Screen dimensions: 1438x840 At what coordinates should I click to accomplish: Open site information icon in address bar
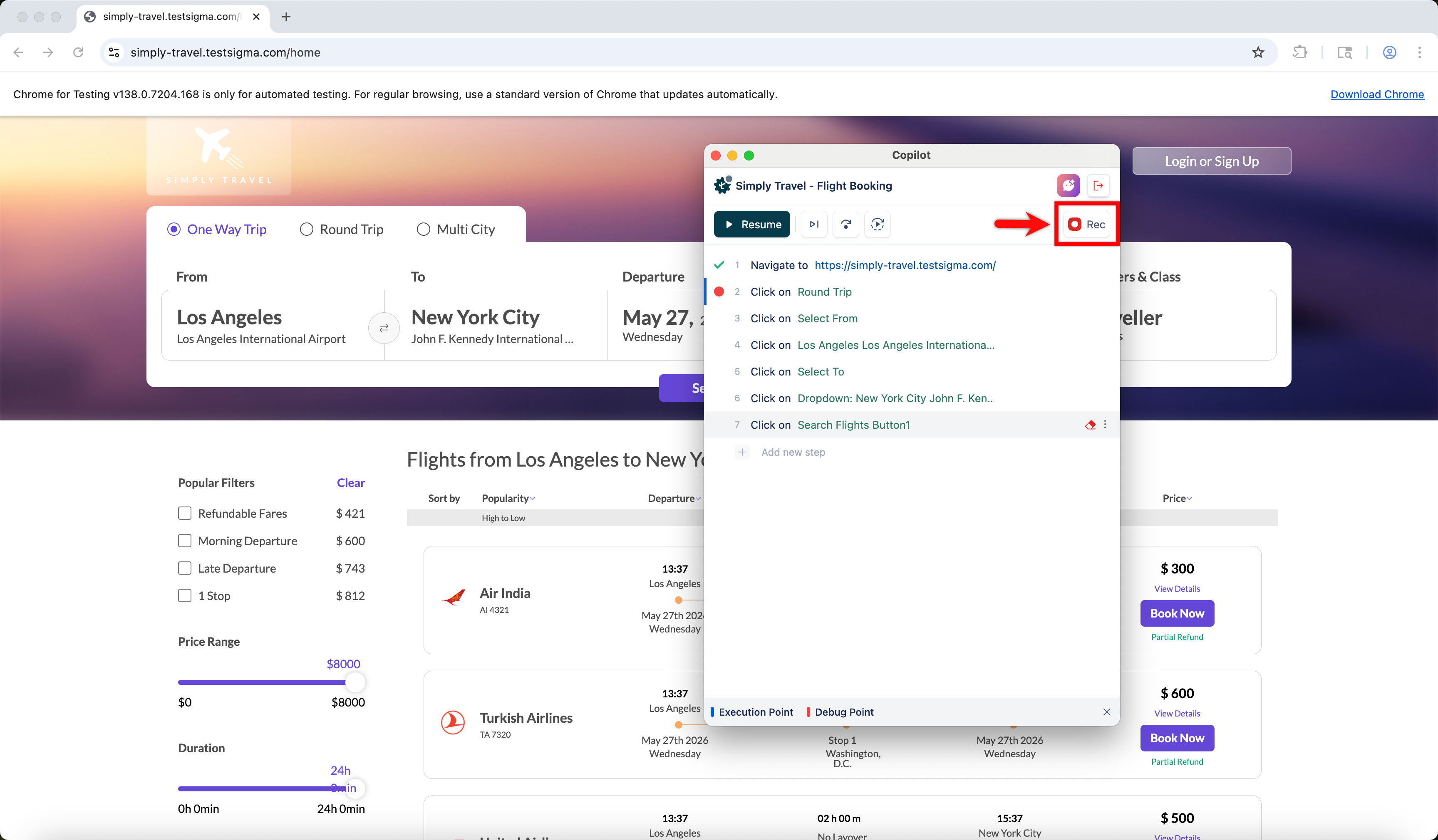pyautogui.click(x=114, y=52)
